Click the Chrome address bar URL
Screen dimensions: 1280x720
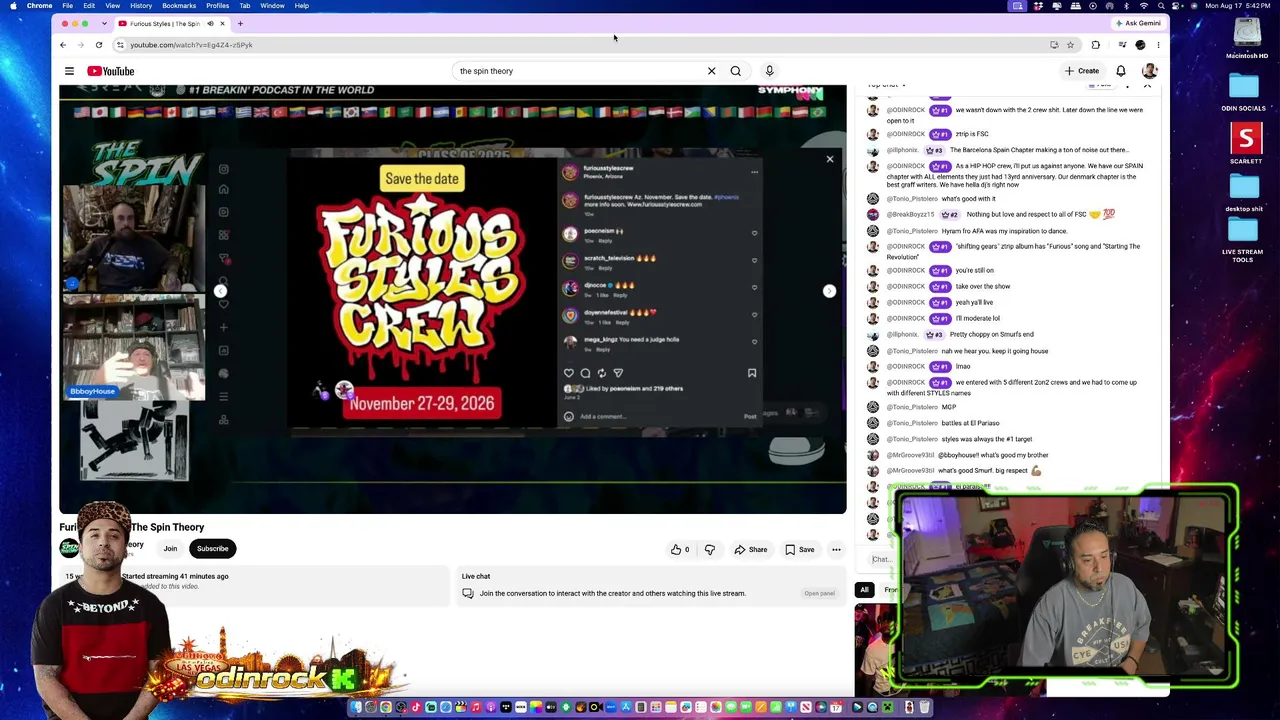pos(191,45)
